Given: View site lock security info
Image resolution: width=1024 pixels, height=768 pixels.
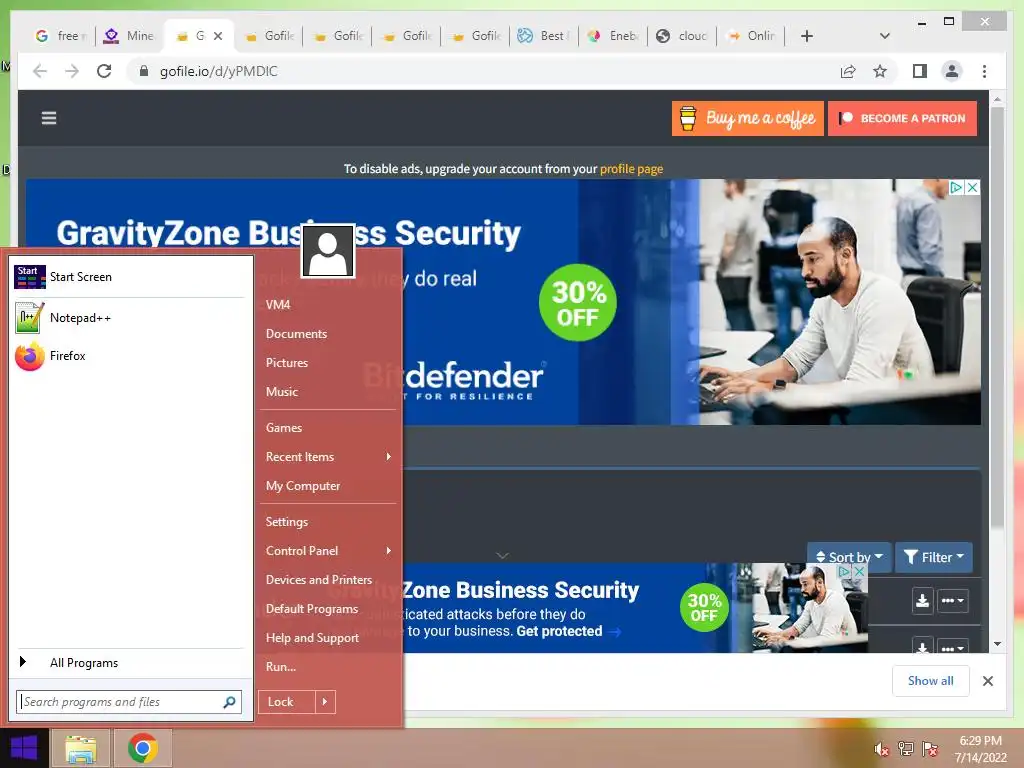Looking at the screenshot, I should [x=144, y=71].
